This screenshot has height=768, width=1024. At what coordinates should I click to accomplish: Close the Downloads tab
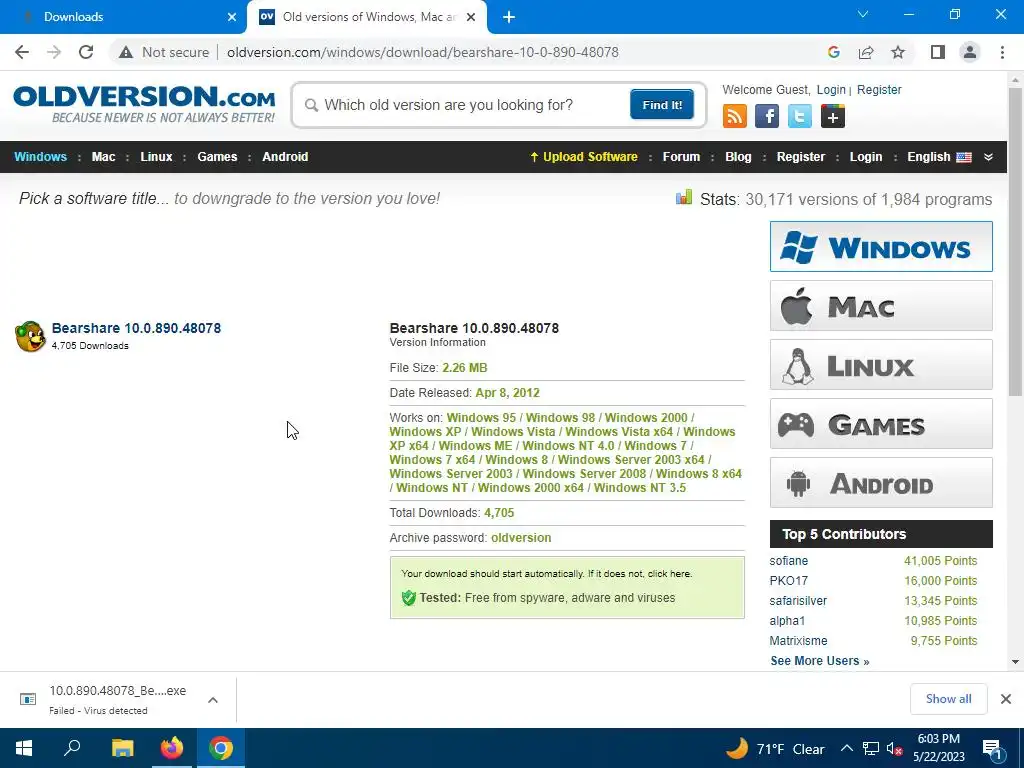pos(232,18)
